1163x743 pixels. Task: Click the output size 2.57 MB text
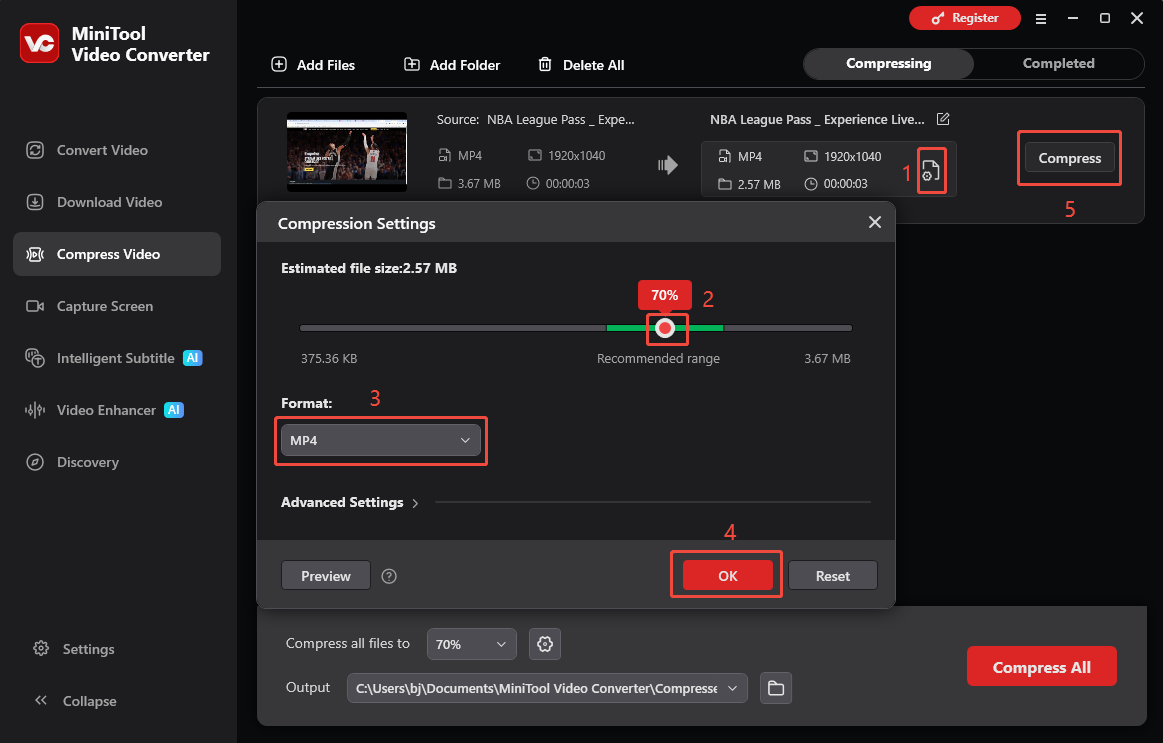point(759,185)
